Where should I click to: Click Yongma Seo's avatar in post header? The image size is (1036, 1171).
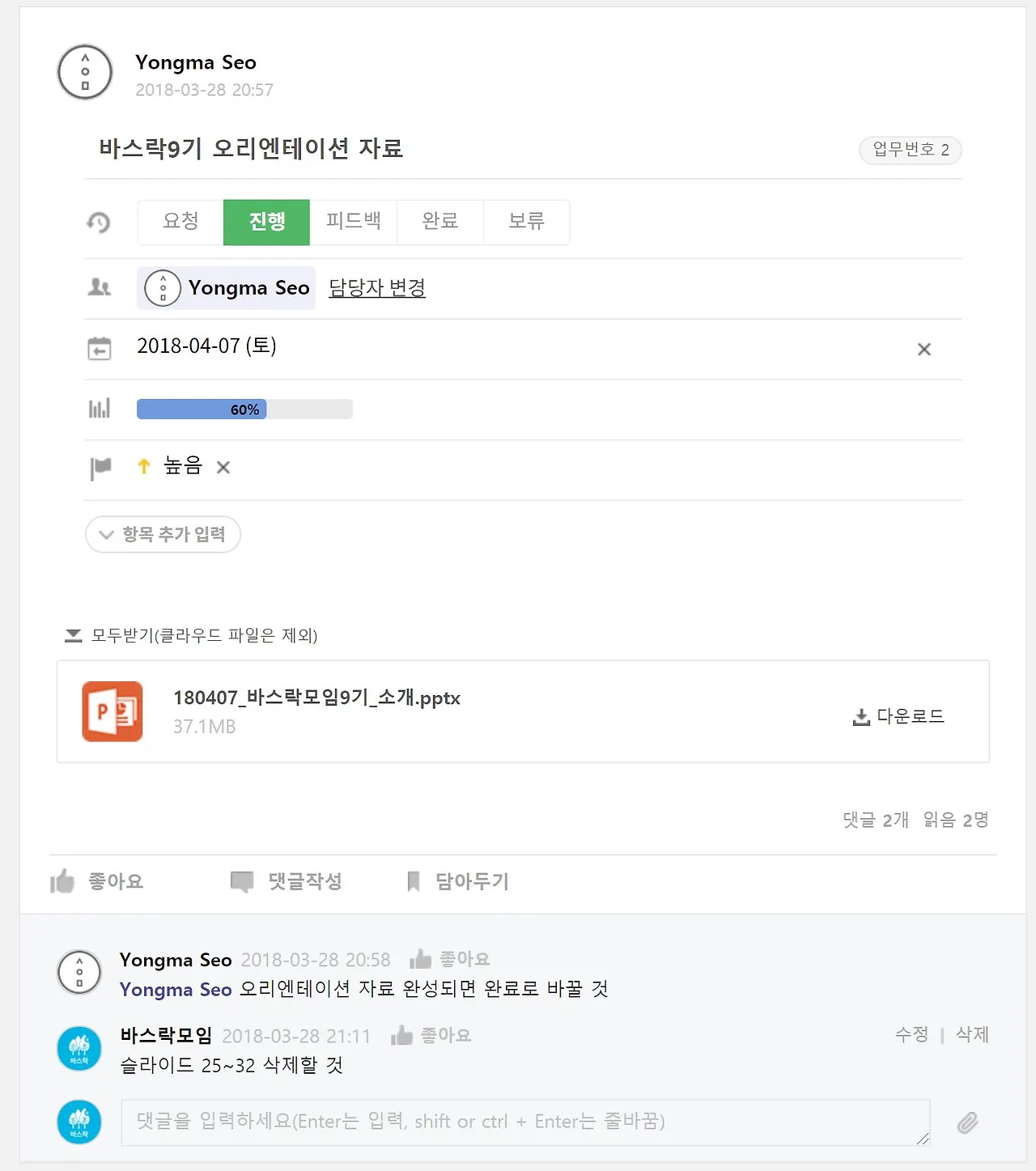(x=85, y=72)
